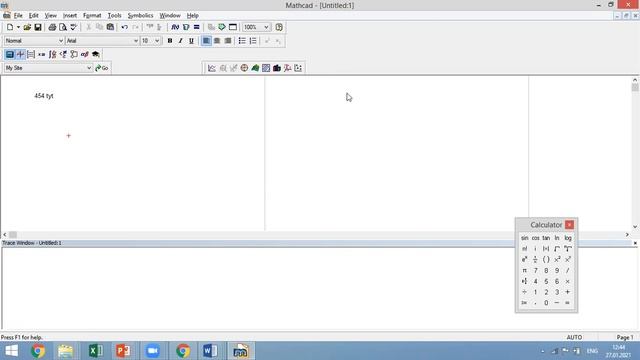Open Print Preview icon

[63, 27]
